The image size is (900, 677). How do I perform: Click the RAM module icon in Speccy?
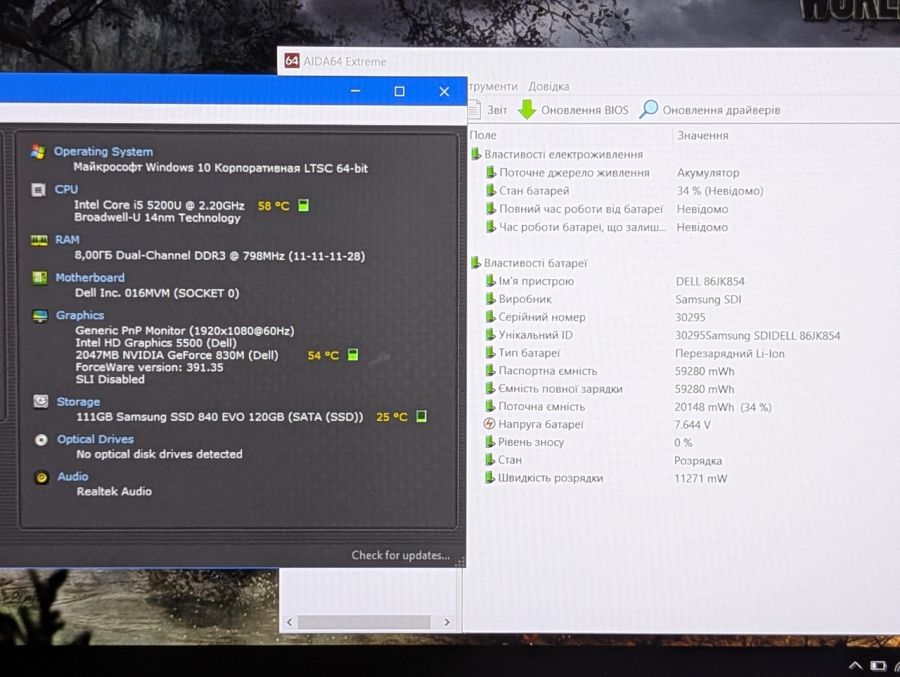(x=39, y=240)
